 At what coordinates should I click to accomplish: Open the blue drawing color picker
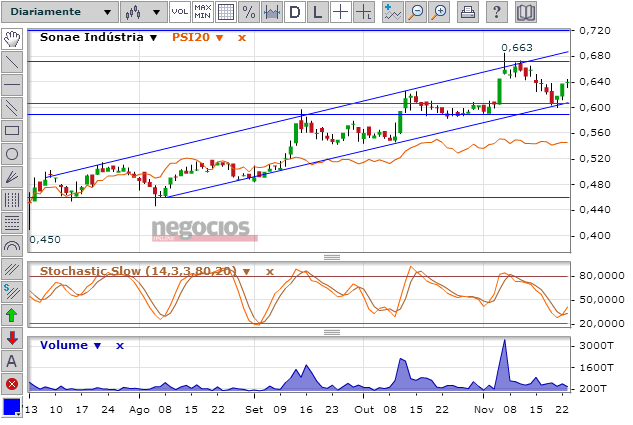pyautogui.click(x=12, y=407)
